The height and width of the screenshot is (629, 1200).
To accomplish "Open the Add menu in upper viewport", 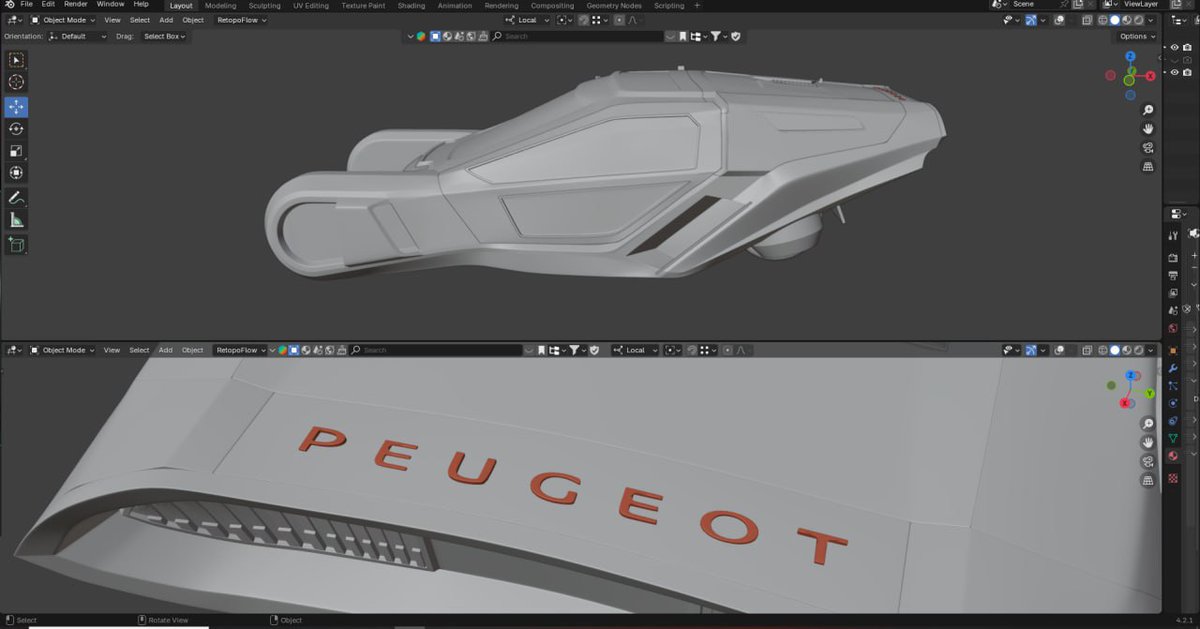I will coord(166,20).
